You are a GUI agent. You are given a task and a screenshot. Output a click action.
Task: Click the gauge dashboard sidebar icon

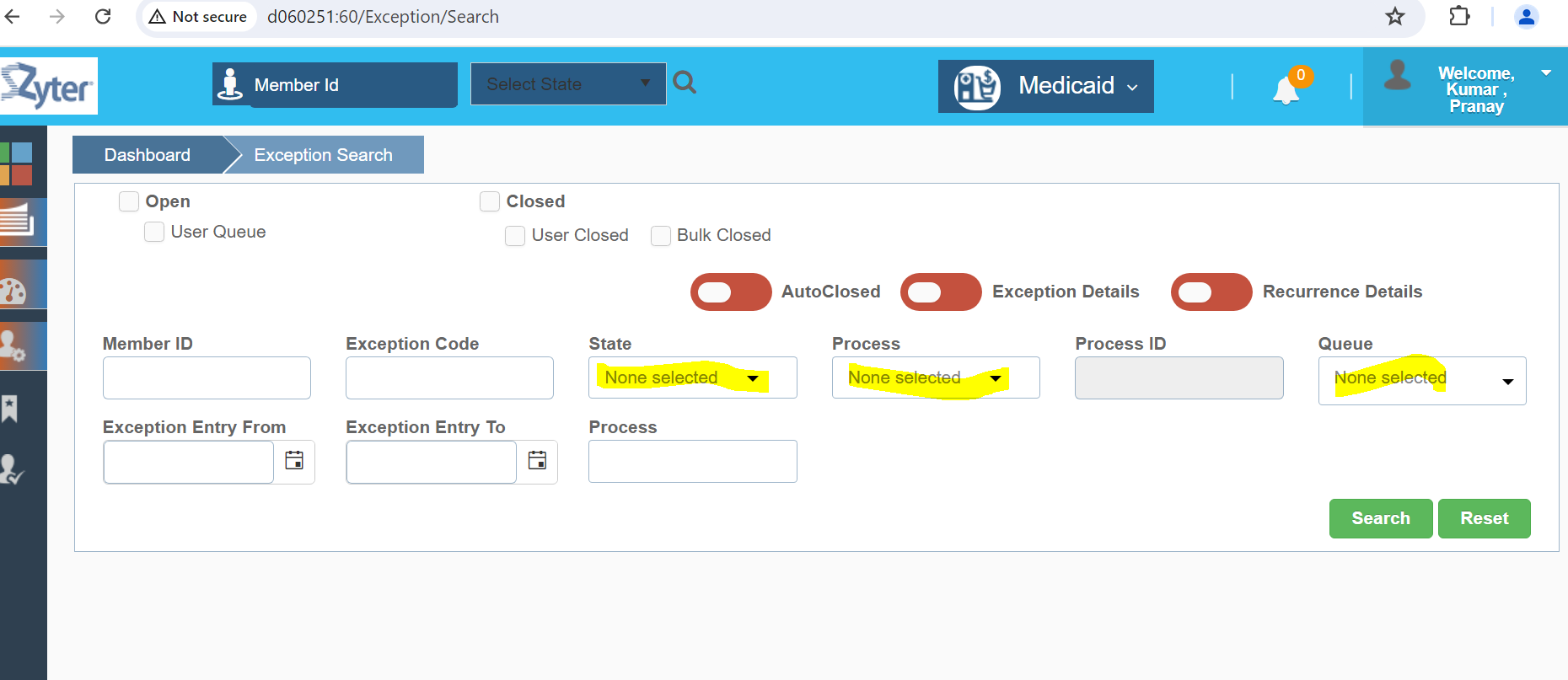pos(15,291)
